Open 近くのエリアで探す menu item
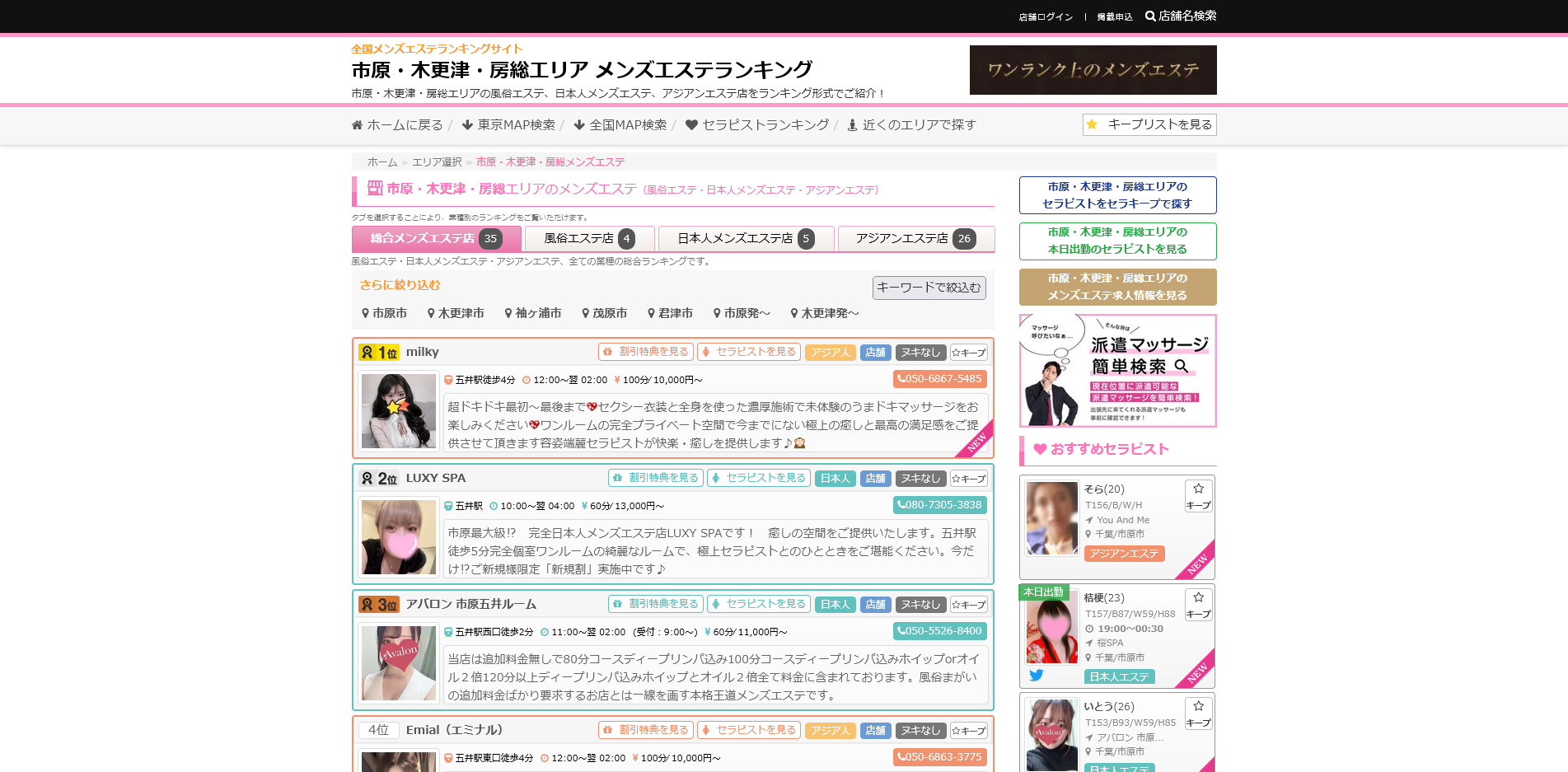Viewport: 1568px width, 772px height. [912, 125]
